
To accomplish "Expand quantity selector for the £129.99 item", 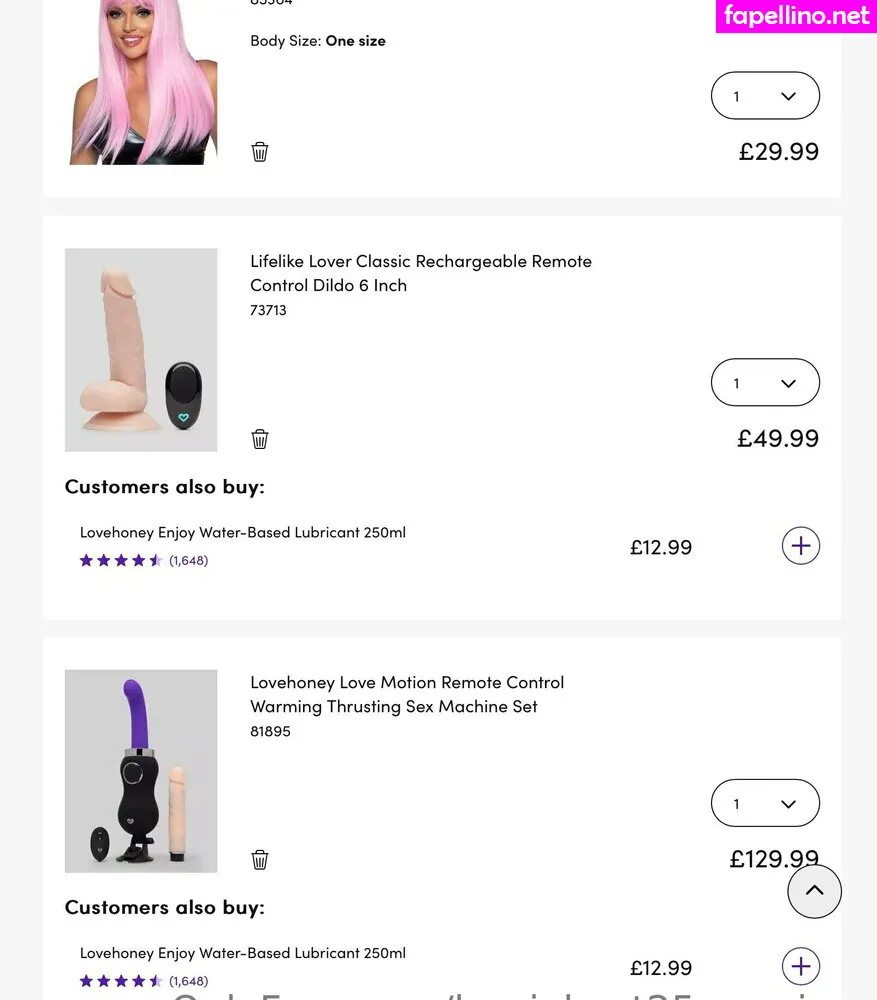I will point(765,804).
